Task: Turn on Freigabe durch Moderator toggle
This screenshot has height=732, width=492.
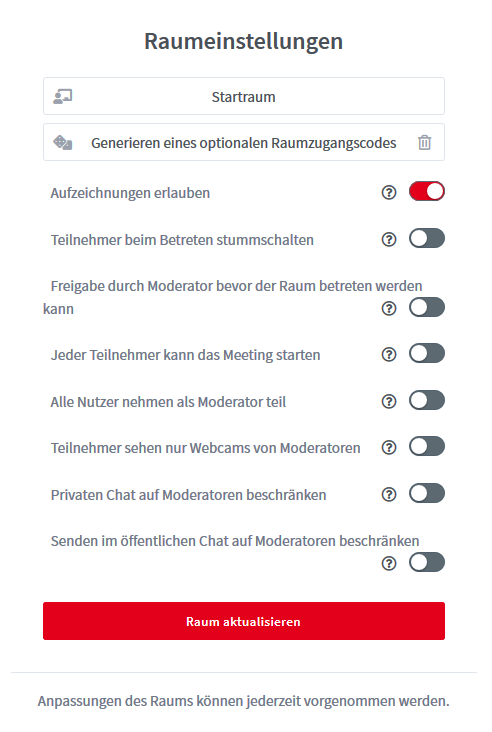Action: 427,308
